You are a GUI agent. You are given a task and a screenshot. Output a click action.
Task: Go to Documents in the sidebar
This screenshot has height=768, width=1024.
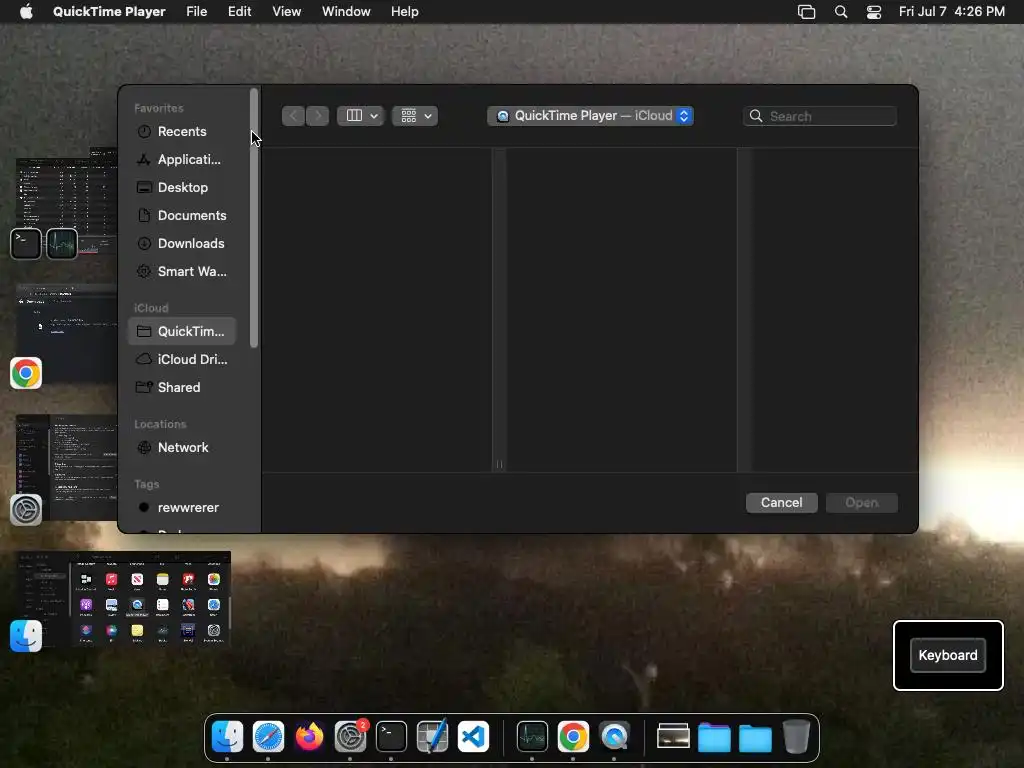182,216
